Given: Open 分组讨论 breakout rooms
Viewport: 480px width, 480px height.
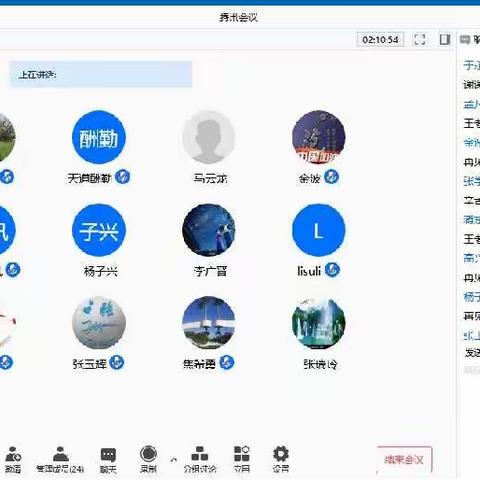Looking at the screenshot, I should [x=200, y=459].
